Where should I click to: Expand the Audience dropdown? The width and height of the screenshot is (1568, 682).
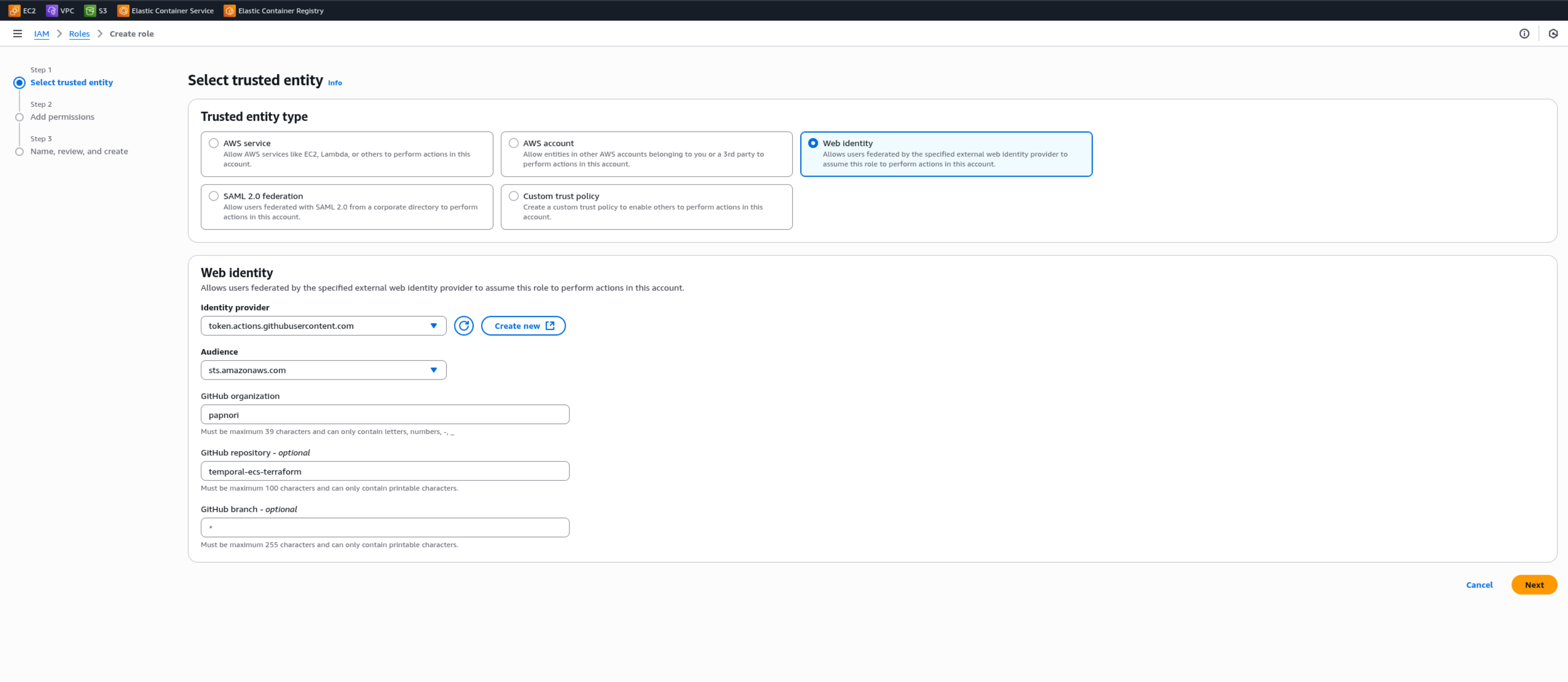pos(323,370)
